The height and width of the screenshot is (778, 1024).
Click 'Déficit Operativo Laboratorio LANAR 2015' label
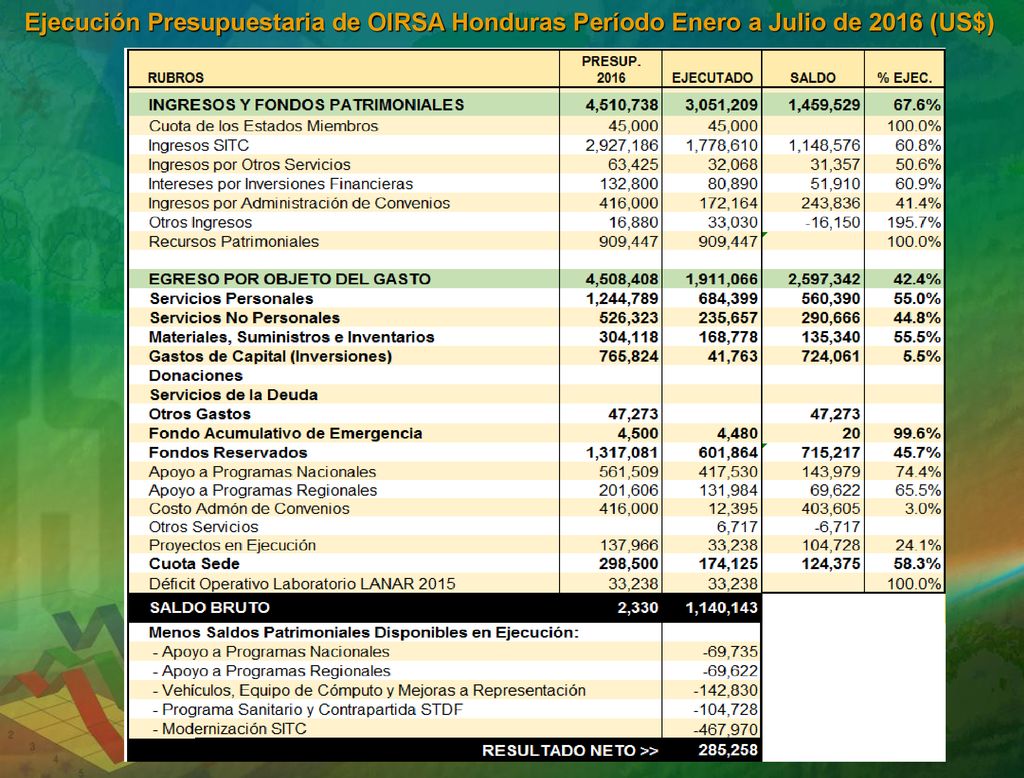coord(302,583)
